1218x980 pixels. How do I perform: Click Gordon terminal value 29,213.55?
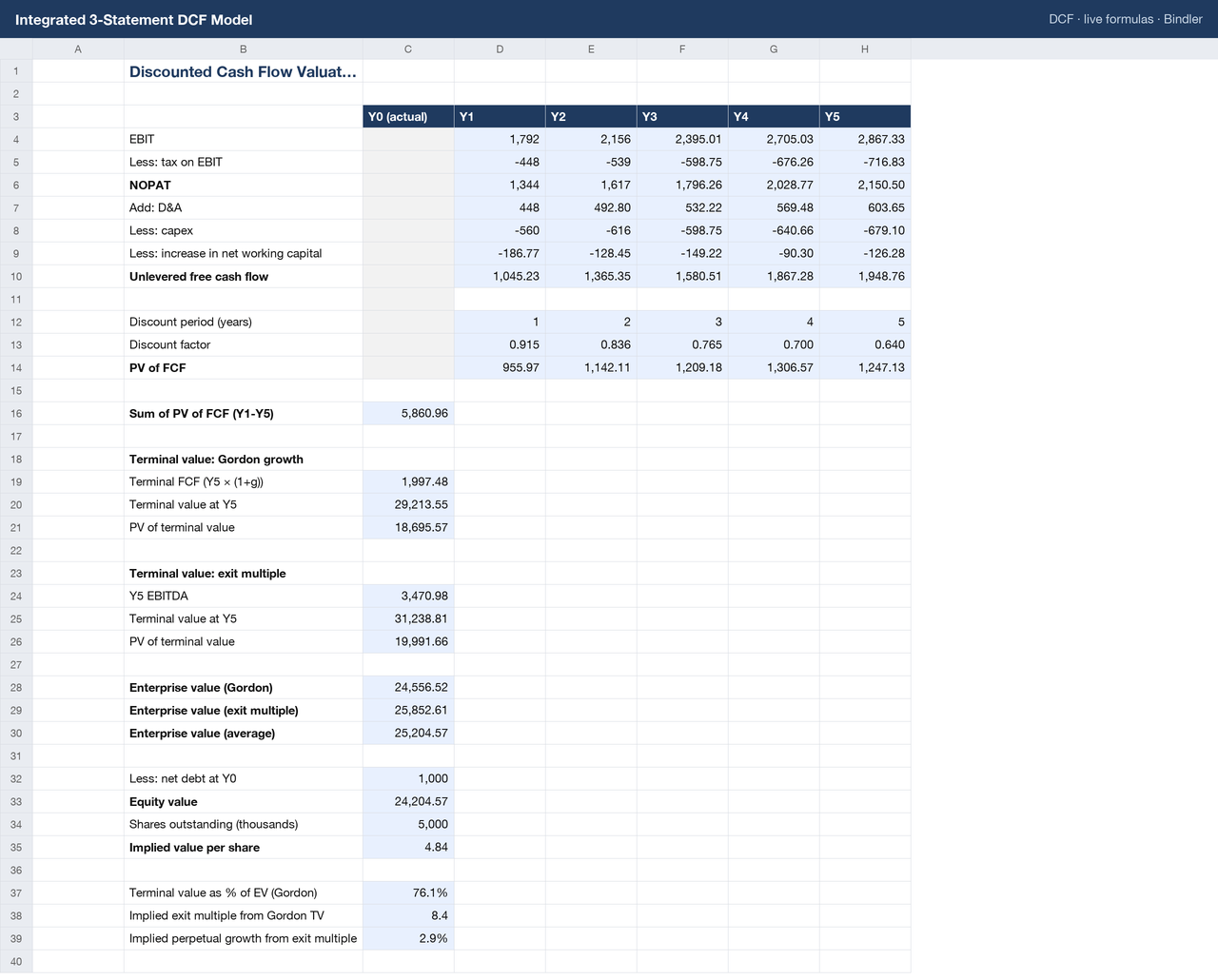coord(408,505)
